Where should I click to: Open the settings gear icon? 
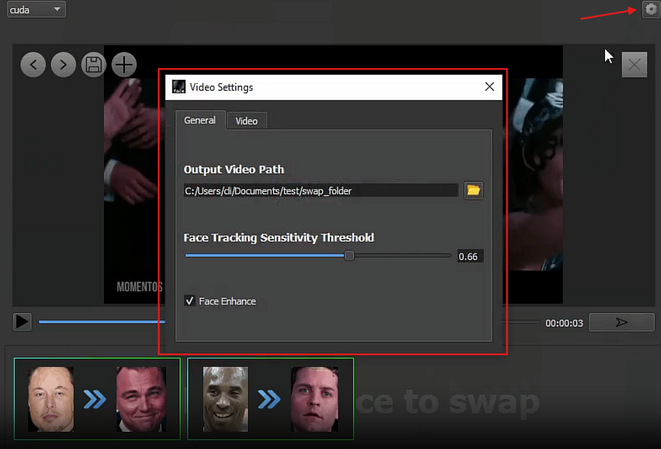(651, 9)
